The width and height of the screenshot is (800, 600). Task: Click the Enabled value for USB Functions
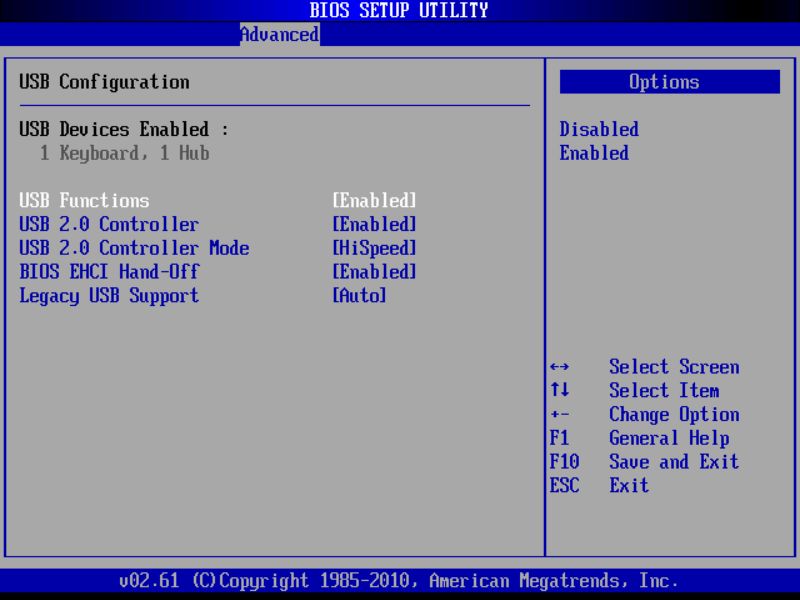375,200
